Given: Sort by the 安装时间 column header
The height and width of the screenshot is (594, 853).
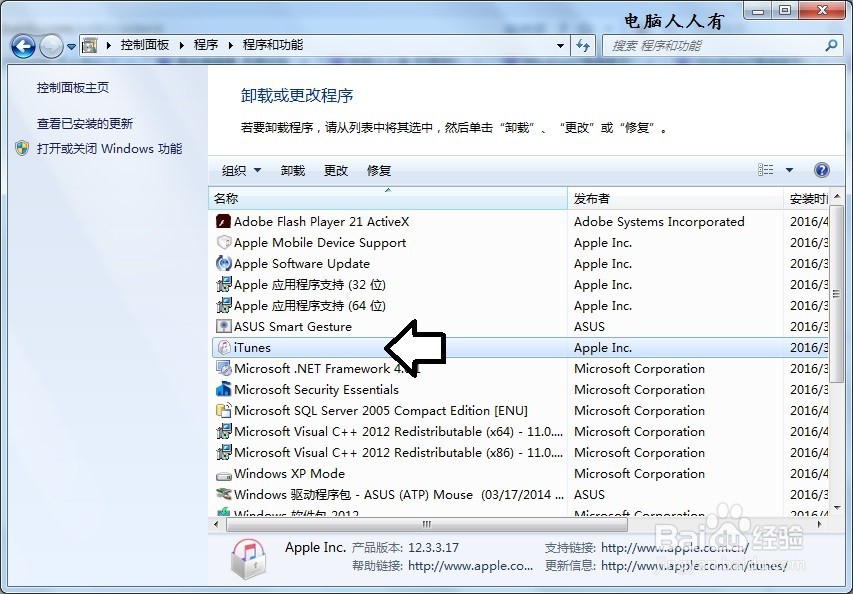Looking at the screenshot, I should click(x=806, y=199).
